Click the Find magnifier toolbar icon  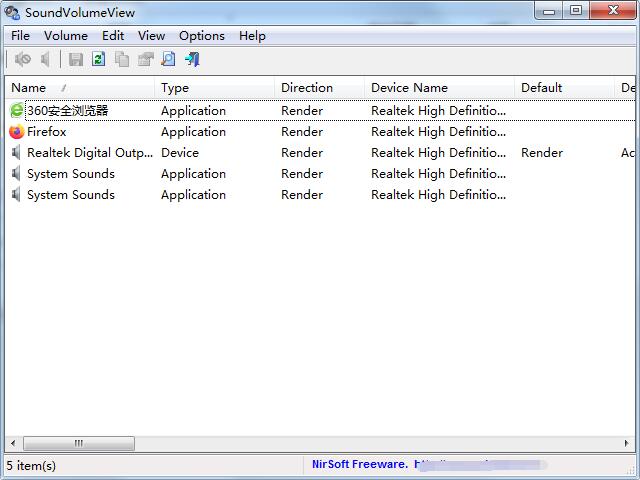tap(168, 60)
